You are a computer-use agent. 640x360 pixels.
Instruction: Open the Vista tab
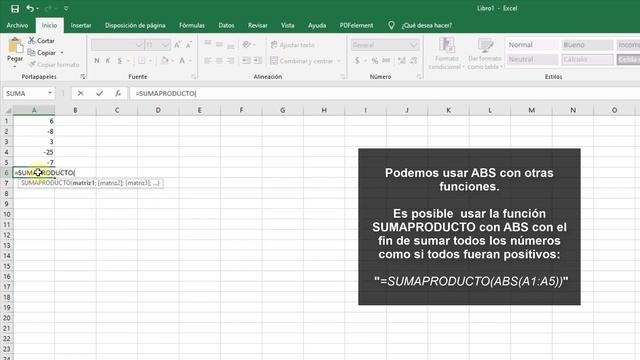coord(287,25)
